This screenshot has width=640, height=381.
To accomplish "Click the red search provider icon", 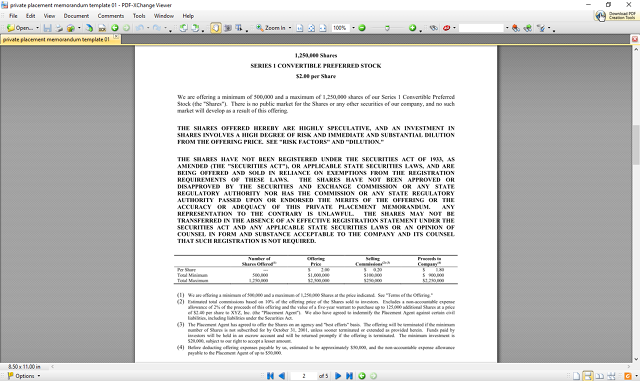I will point(447,28).
